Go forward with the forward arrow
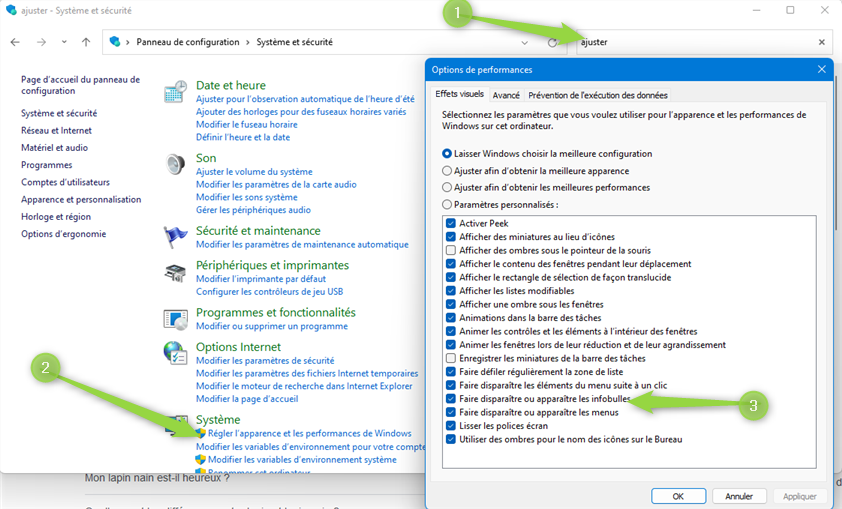 pyautogui.click(x=41, y=42)
